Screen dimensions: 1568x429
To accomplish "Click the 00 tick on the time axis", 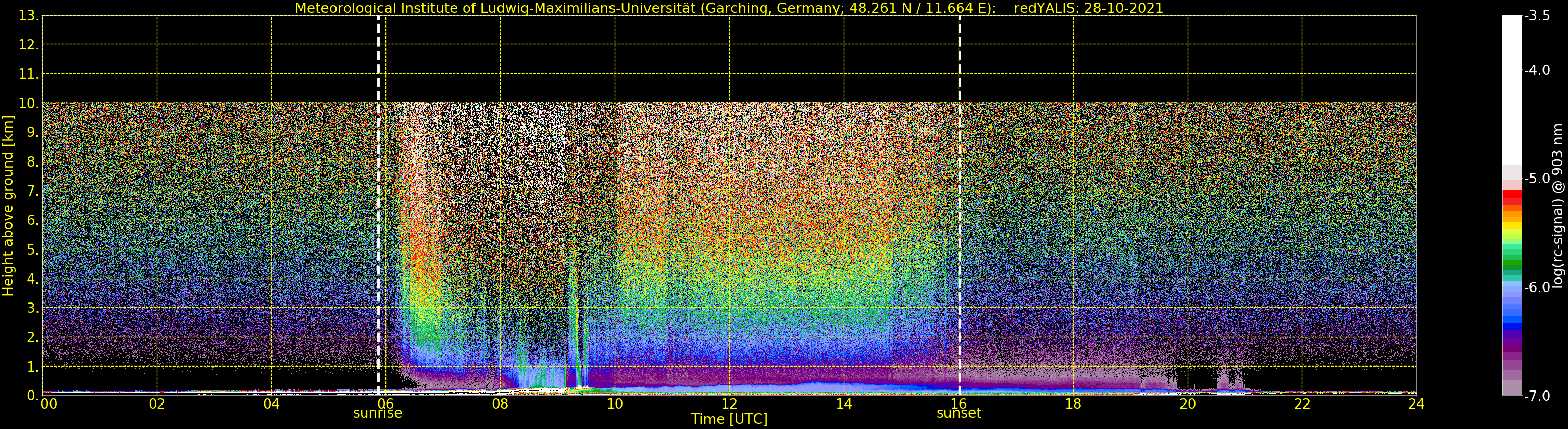I will click(x=48, y=404).
